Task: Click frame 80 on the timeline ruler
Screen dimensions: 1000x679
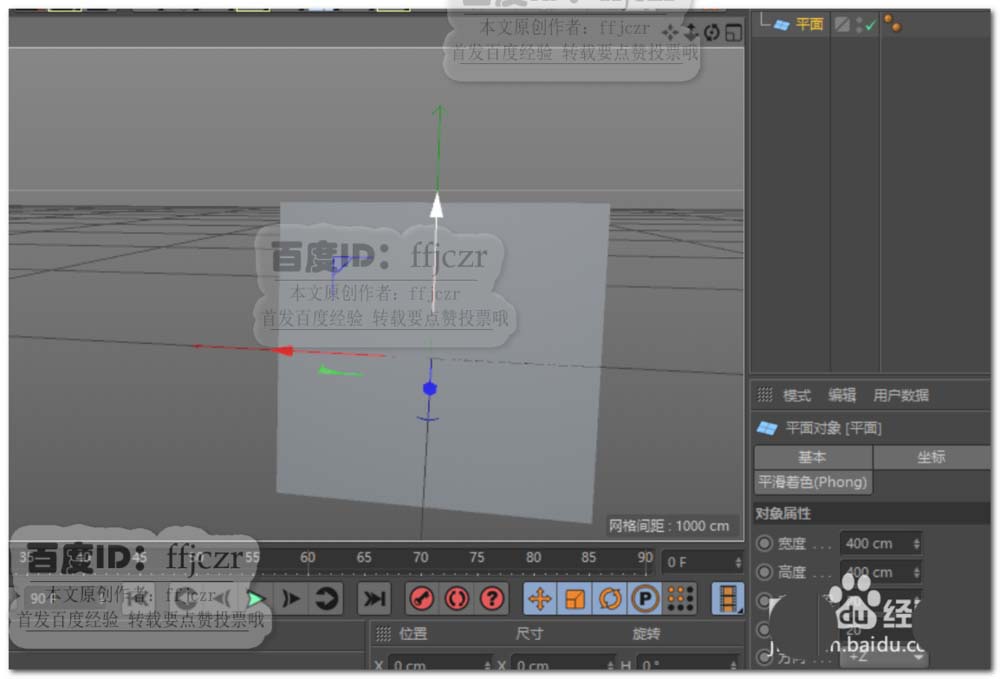Action: (x=533, y=558)
